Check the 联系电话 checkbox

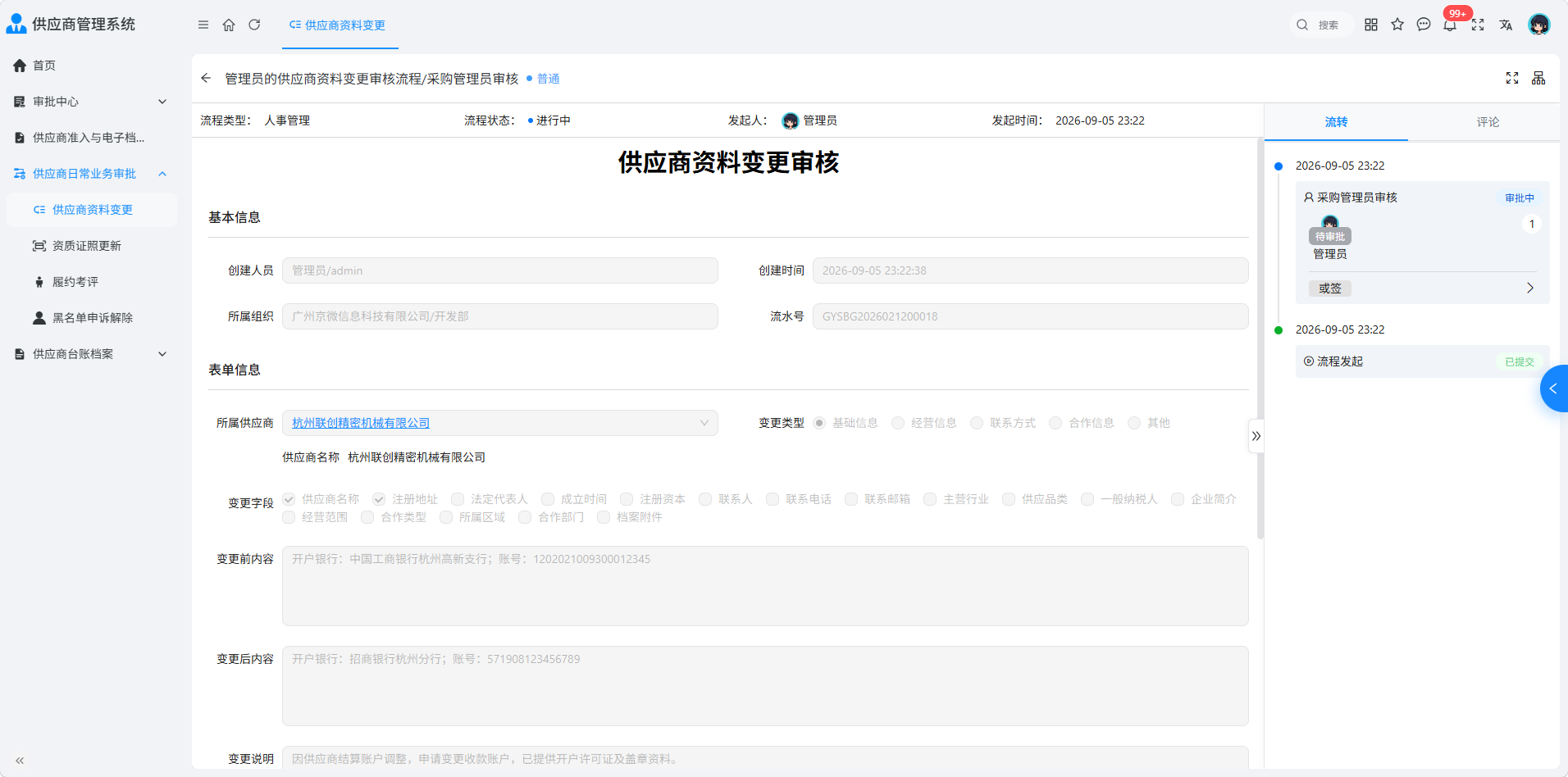click(x=773, y=499)
